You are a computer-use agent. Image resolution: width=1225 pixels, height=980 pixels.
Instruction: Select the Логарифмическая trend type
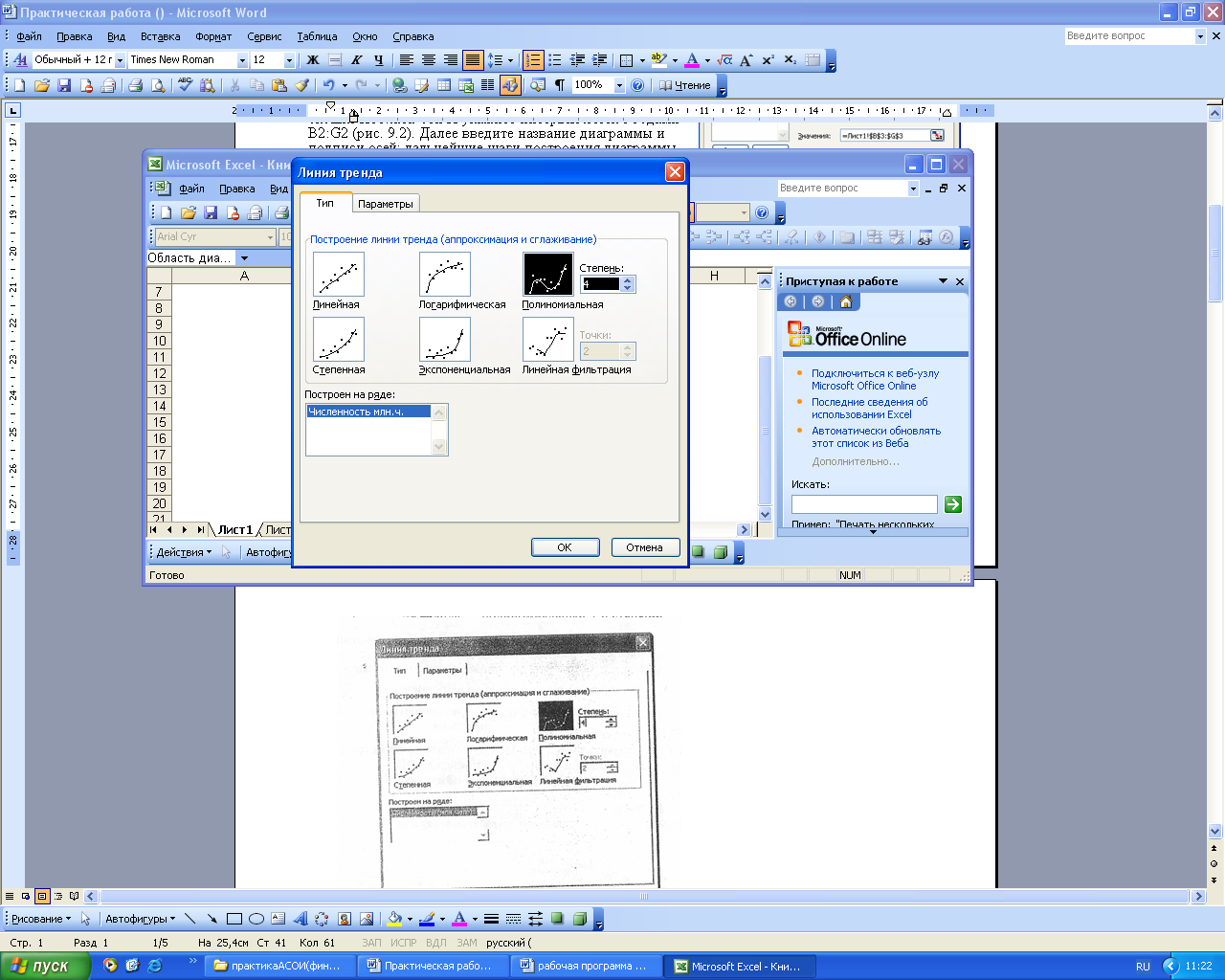[x=445, y=275]
